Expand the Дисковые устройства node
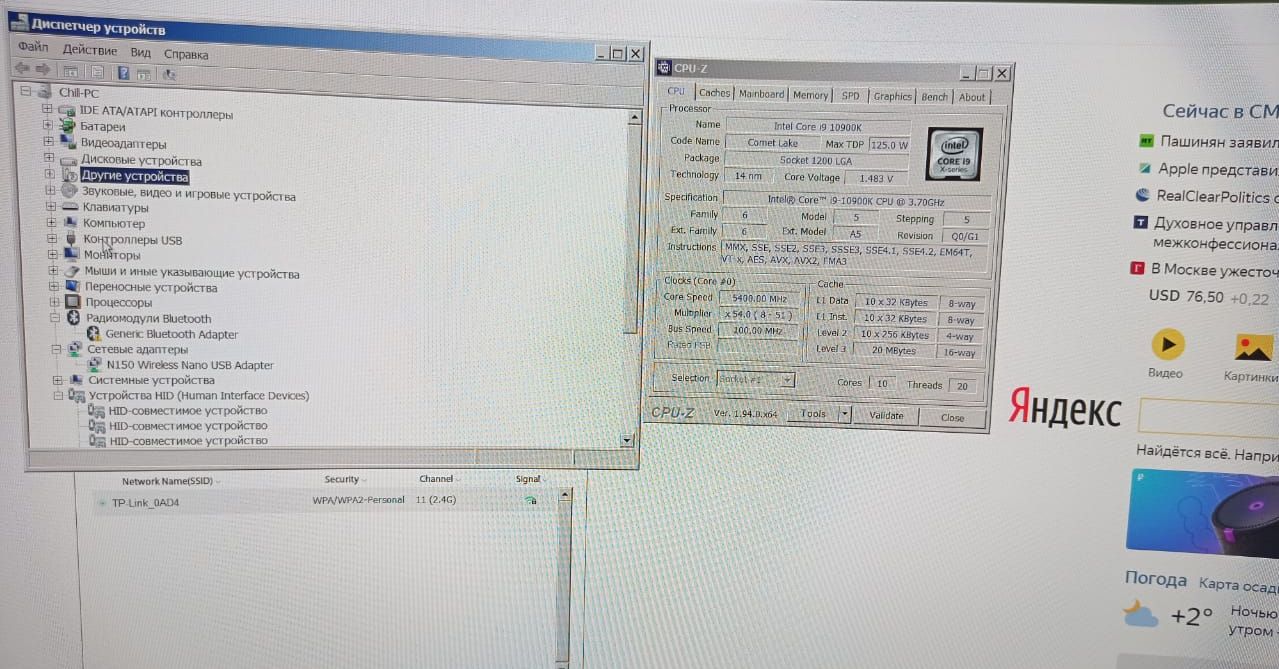 48,158
